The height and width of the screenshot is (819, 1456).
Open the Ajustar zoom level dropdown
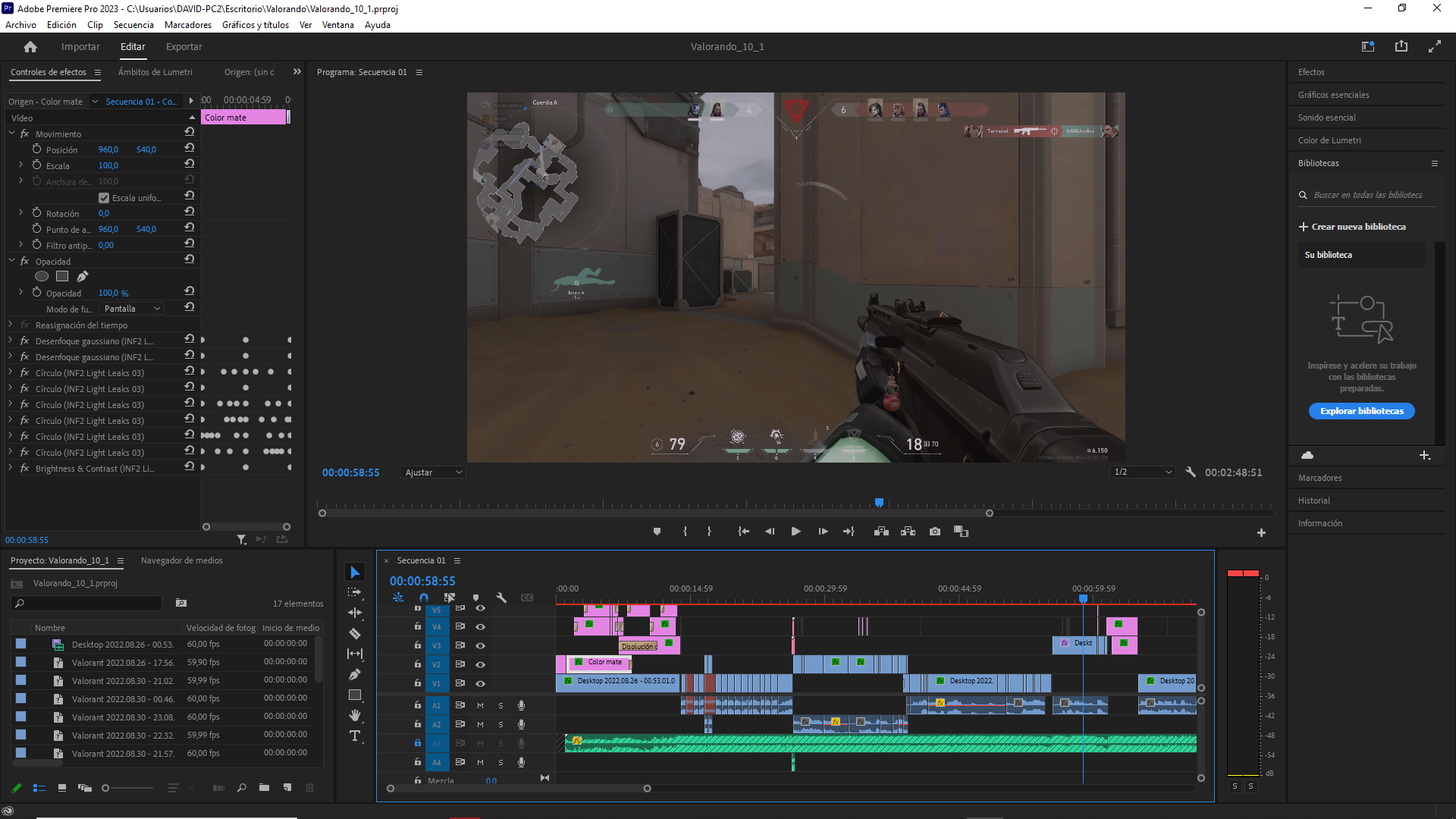click(x=433, y=472)
